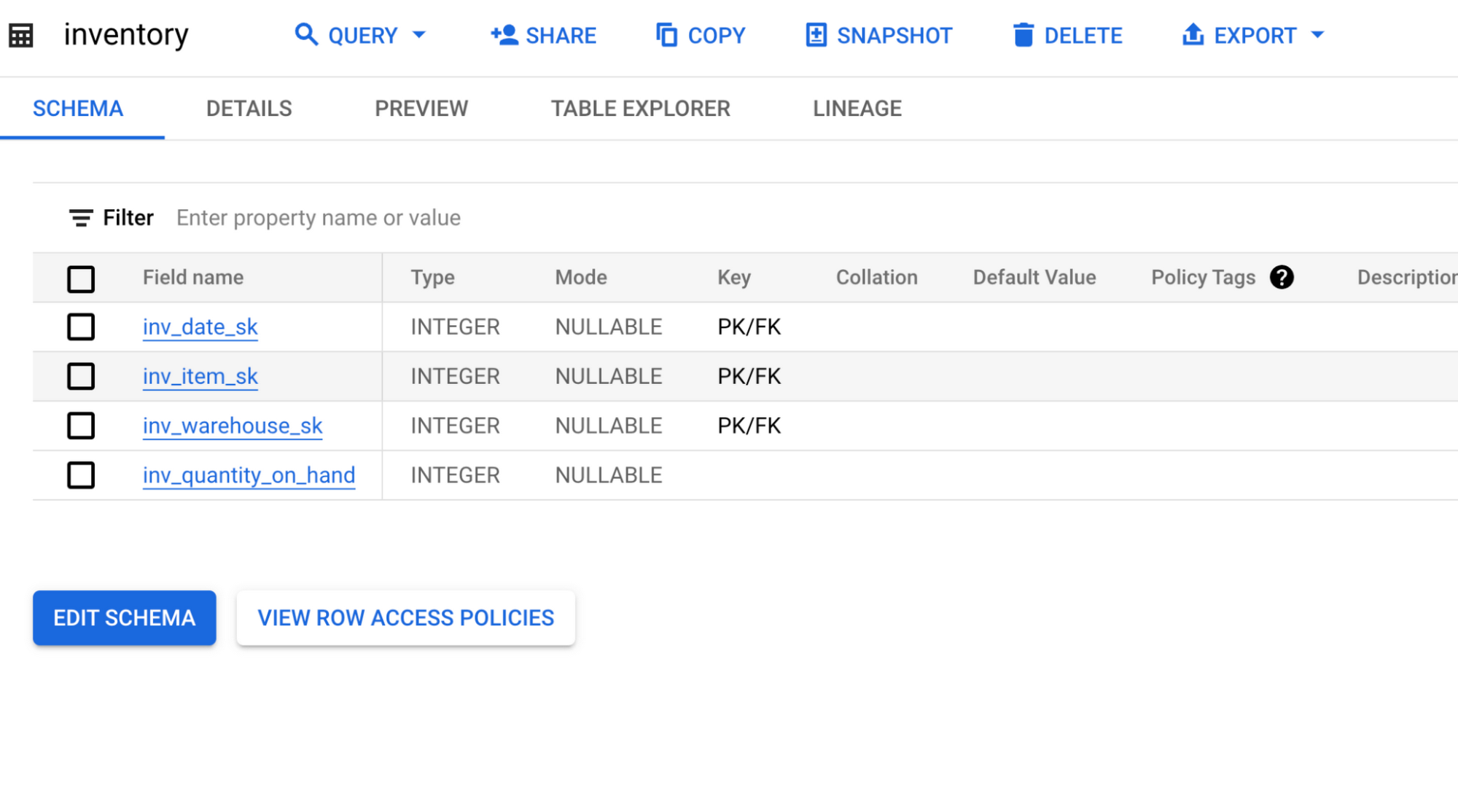Click the EDIT SCHEMA button
This screenshot has width=1458, height=812.
pyautogui.click(x=124, y=617)
